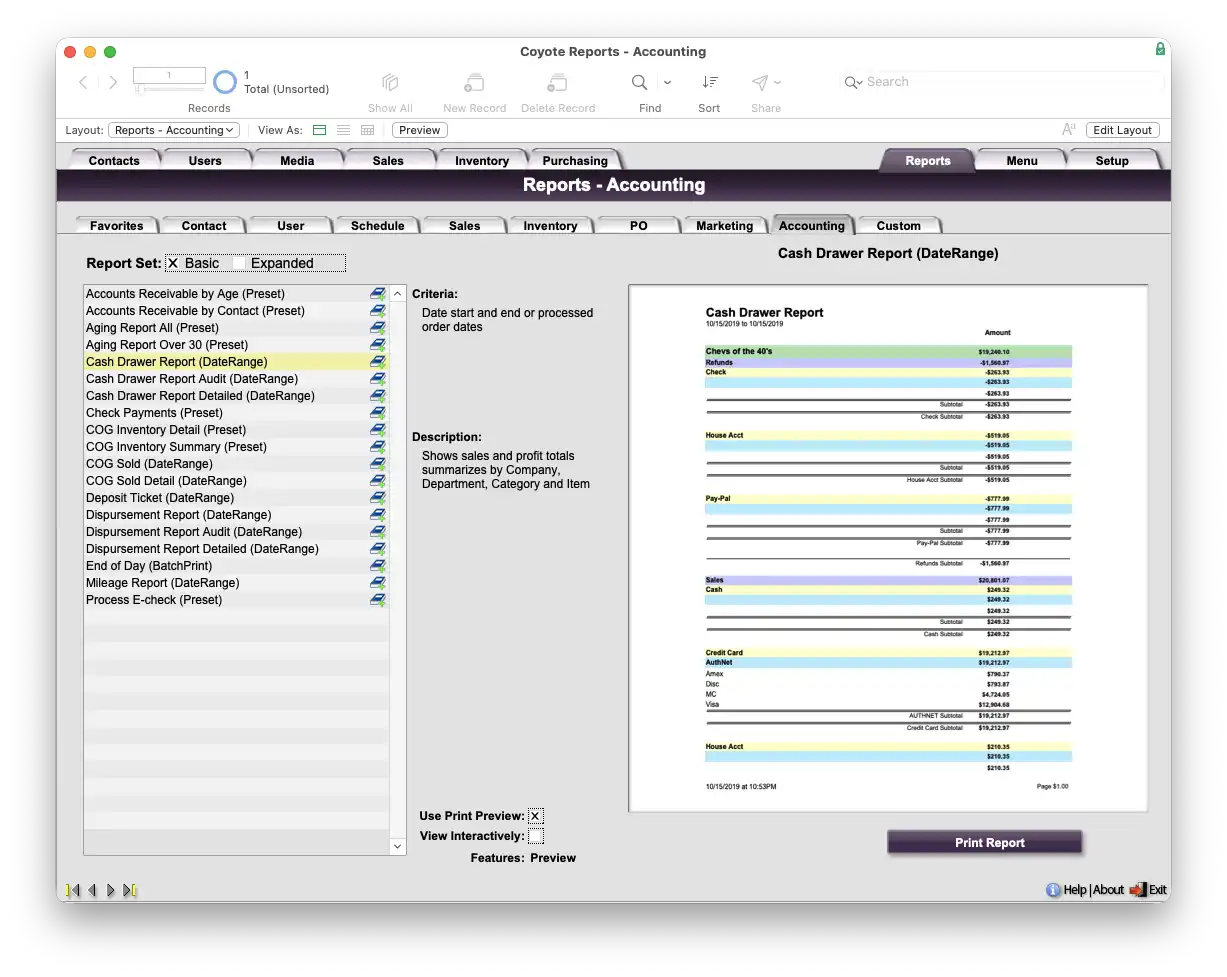Open the Purchasing main tab
1227x977 pixels.
coord(575,161)
